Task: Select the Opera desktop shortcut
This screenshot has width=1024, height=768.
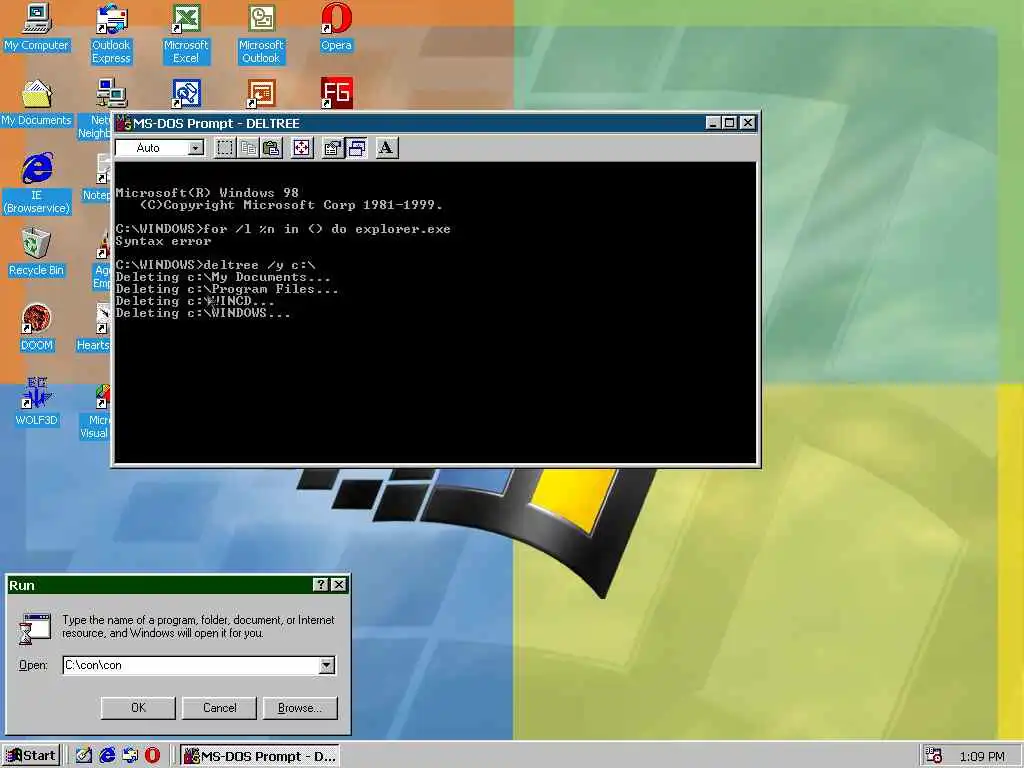Action: (x=336, y=28)
